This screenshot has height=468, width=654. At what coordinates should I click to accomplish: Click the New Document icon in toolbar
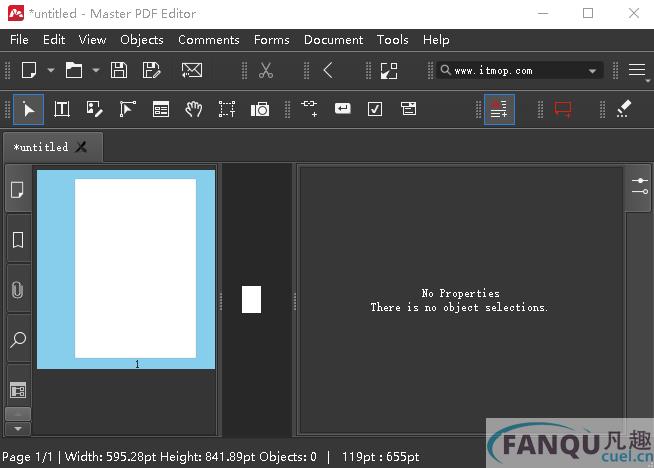(x=29, y=70)
